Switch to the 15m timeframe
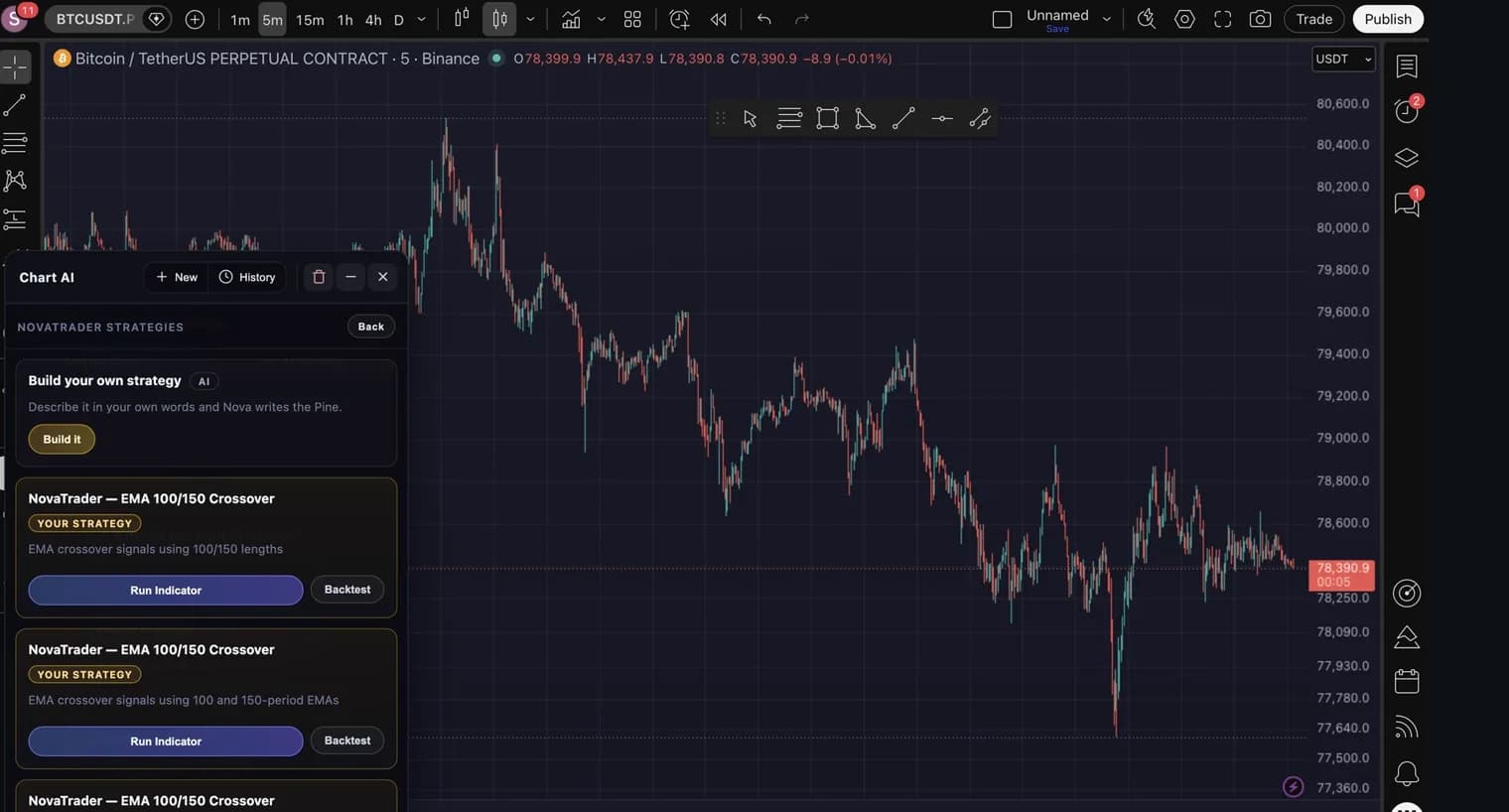Viewport: 1509px width, 812px height. coord(310,20)
